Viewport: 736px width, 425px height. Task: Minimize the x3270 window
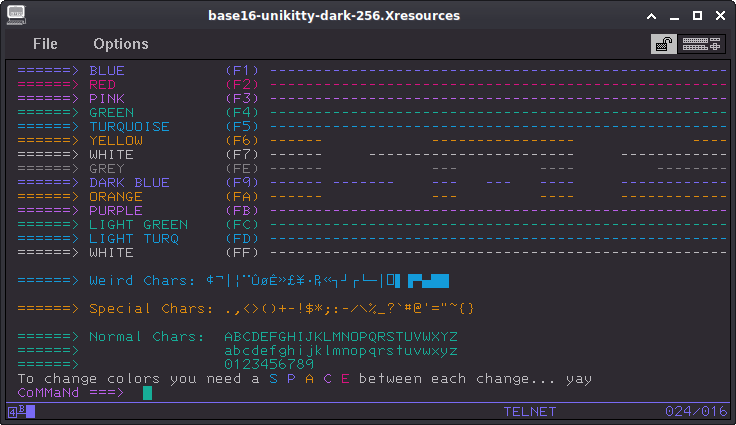675,16
